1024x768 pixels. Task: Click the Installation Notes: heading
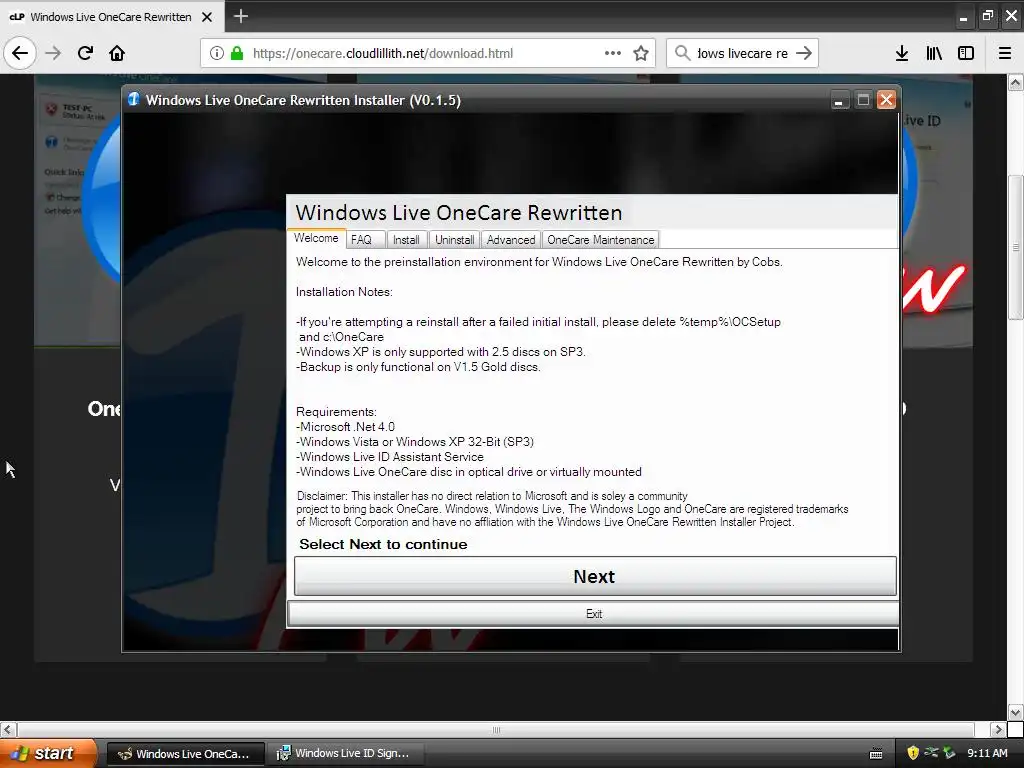coord(344,292)
